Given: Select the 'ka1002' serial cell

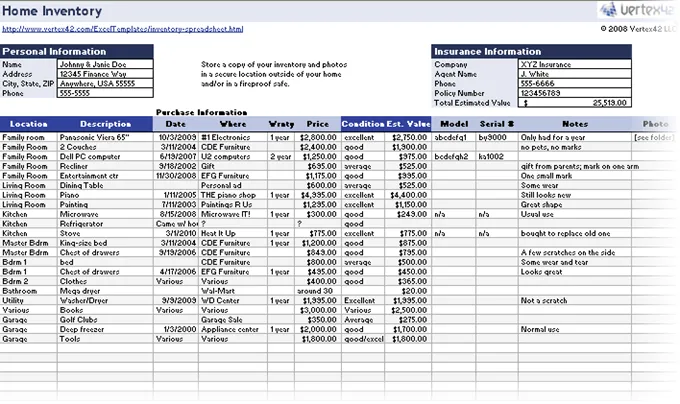Looking at the screenshot, I should 497,156.
